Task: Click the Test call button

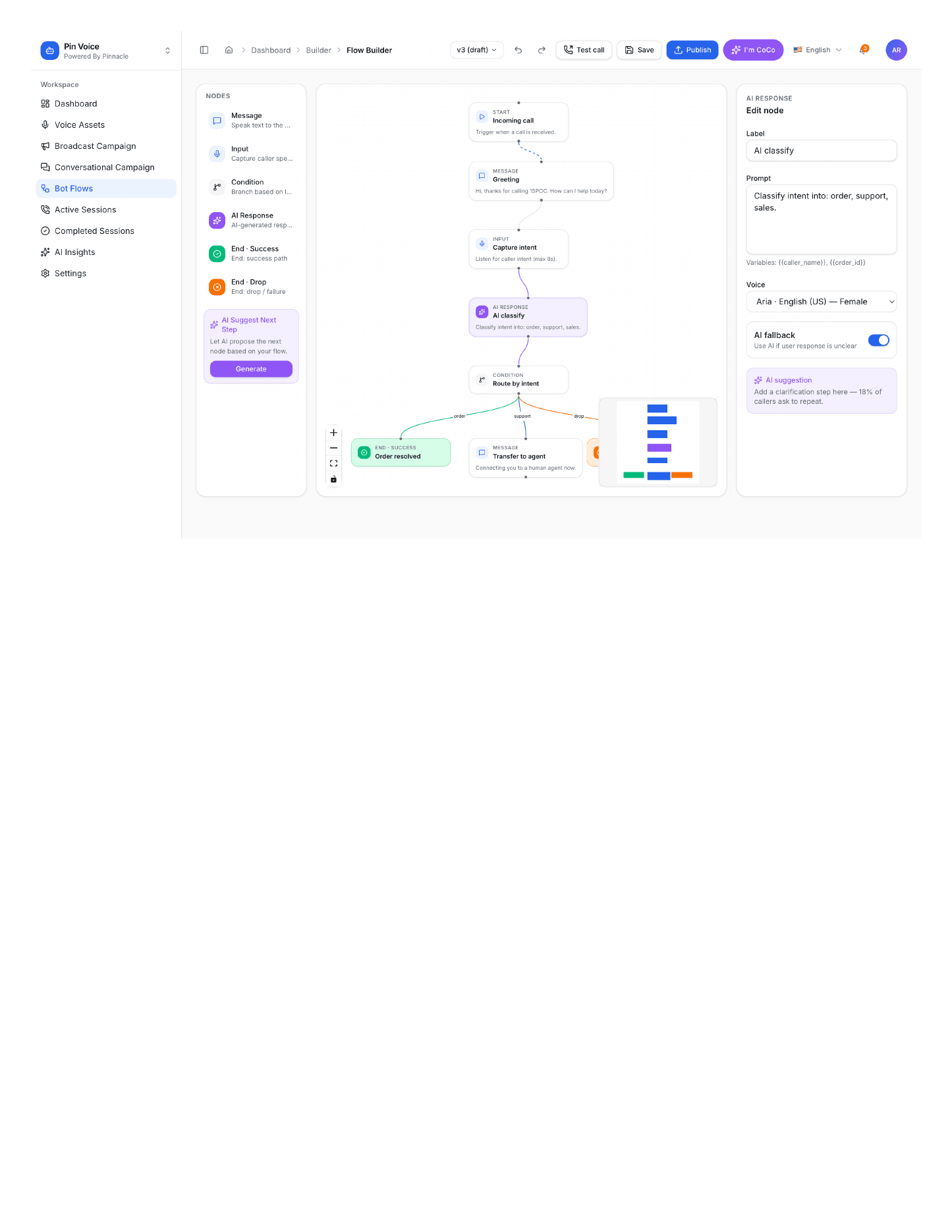Action: [x=584, y=50]
